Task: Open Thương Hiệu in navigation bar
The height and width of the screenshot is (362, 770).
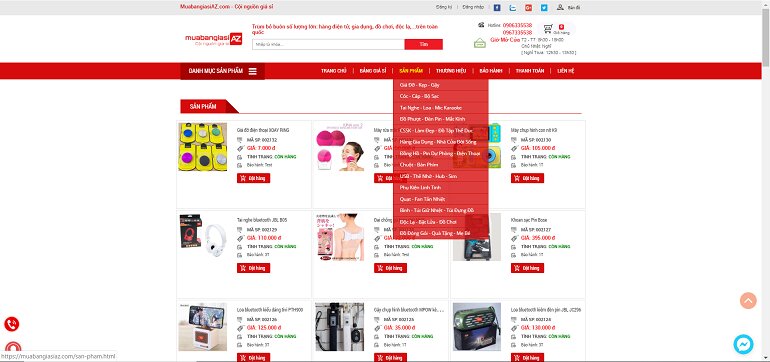Action: click(451, 71)
